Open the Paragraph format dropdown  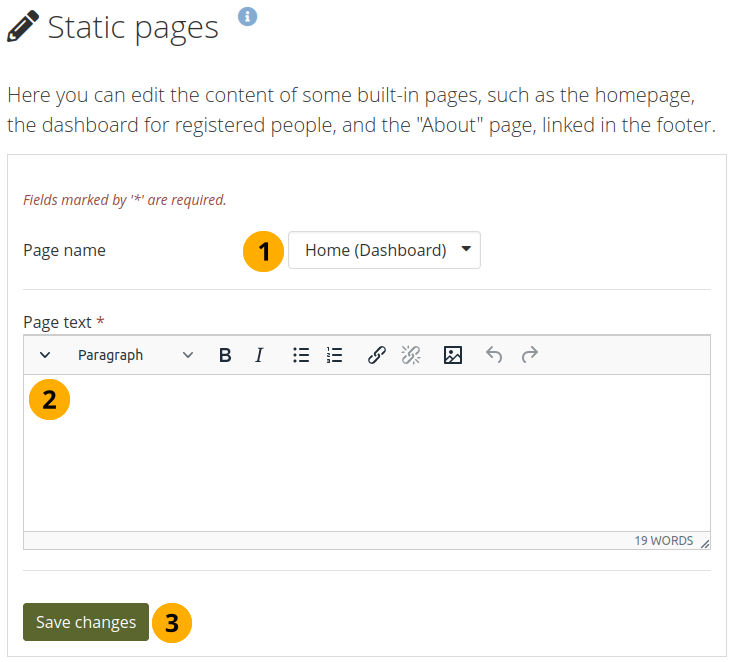coord(135,355)
